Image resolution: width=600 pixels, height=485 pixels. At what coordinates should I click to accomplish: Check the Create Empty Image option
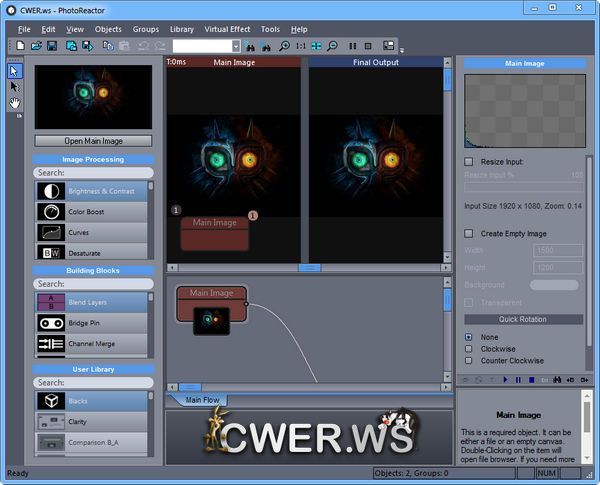point(469,233)
